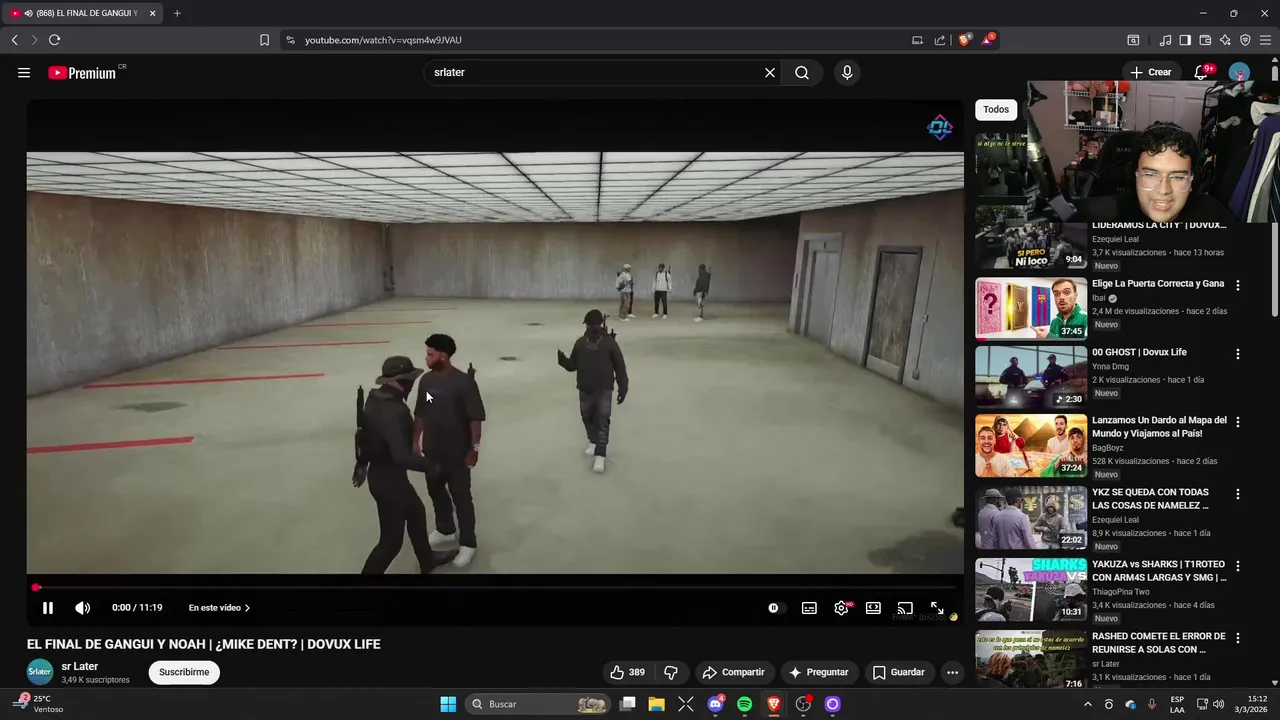Open the Brave Rewards triangle icon
Screen dimensions: 1280x720
[988, 40]
